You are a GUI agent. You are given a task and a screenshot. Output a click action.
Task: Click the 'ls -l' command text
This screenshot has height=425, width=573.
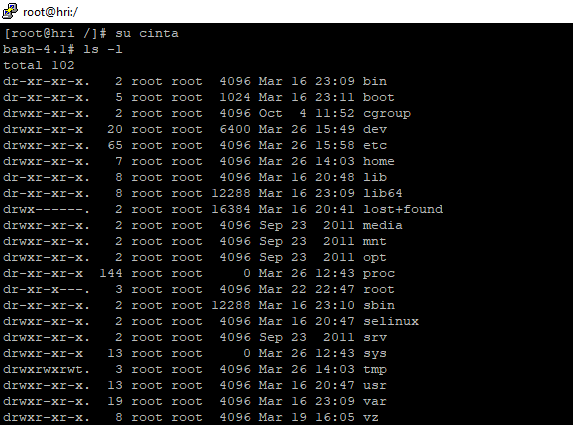[103, 49]
